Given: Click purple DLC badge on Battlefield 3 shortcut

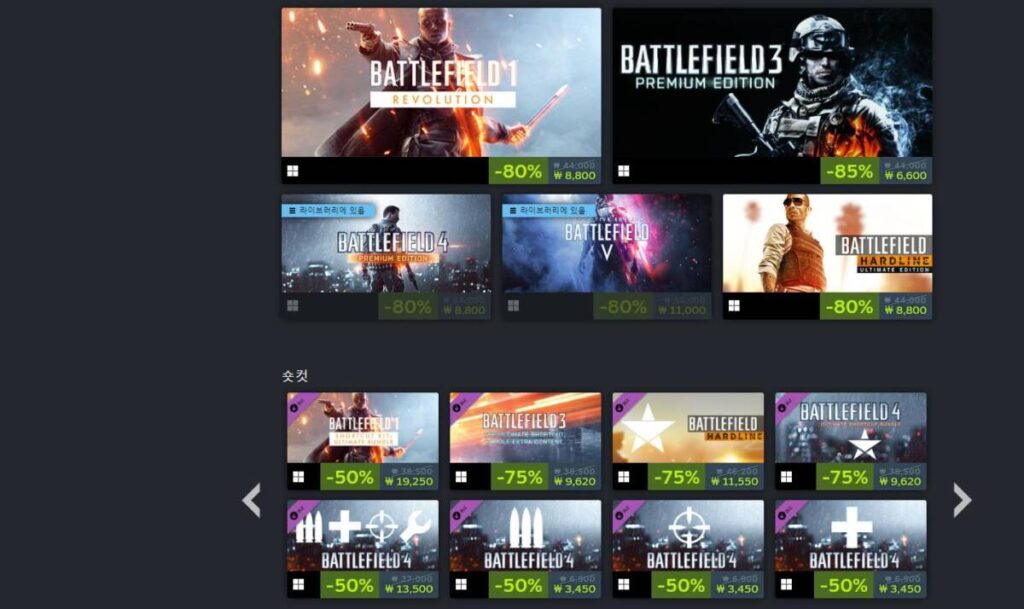Looking at the screenshot, I should (462, 405).
